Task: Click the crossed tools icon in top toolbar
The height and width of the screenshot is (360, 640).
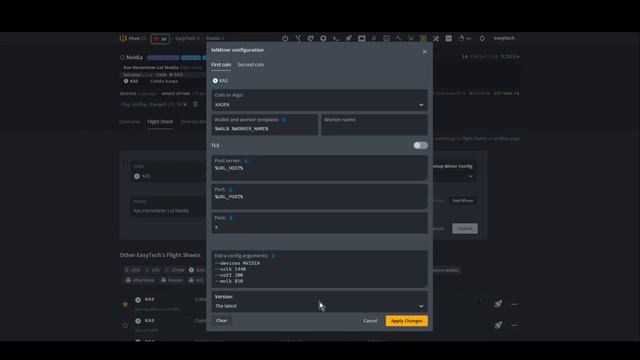Action: (x=436, y=38)
